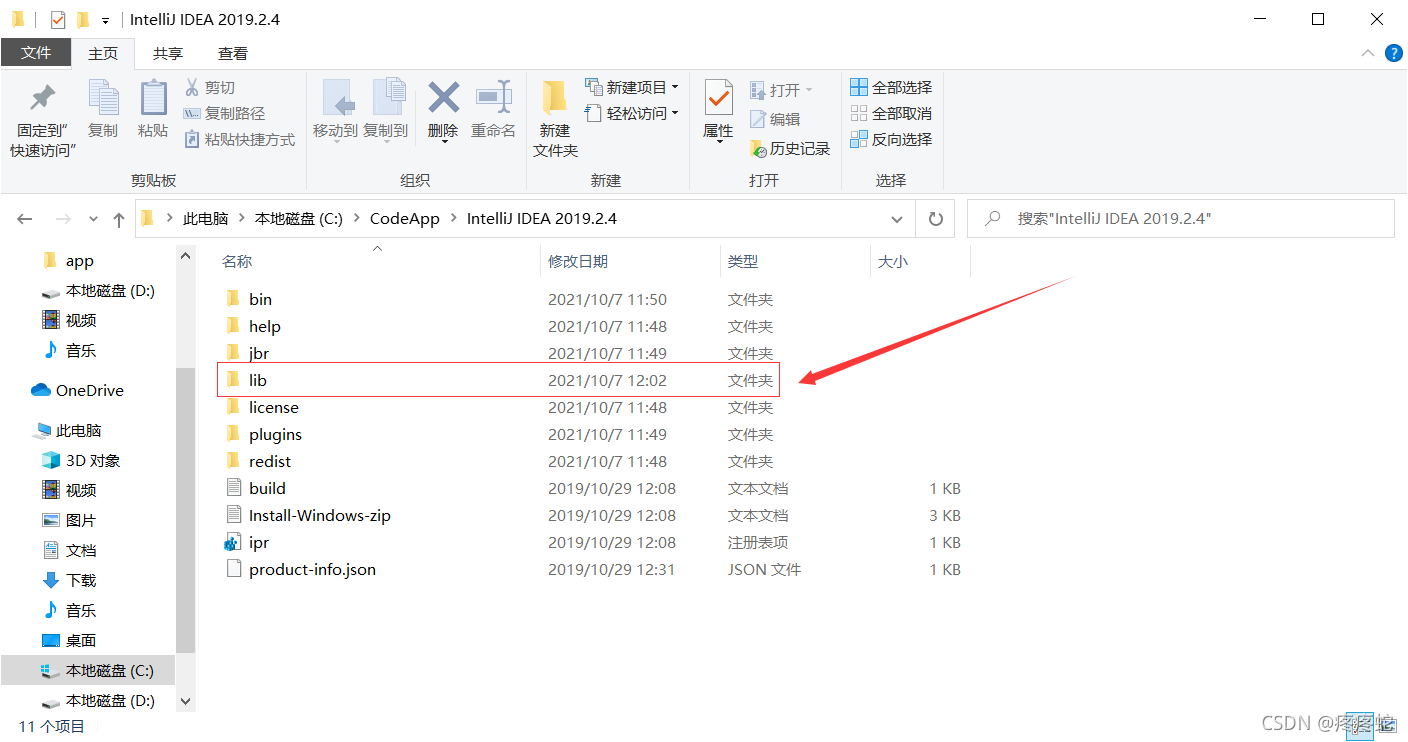Click the Rename ribbon icon

coord(493,109)
